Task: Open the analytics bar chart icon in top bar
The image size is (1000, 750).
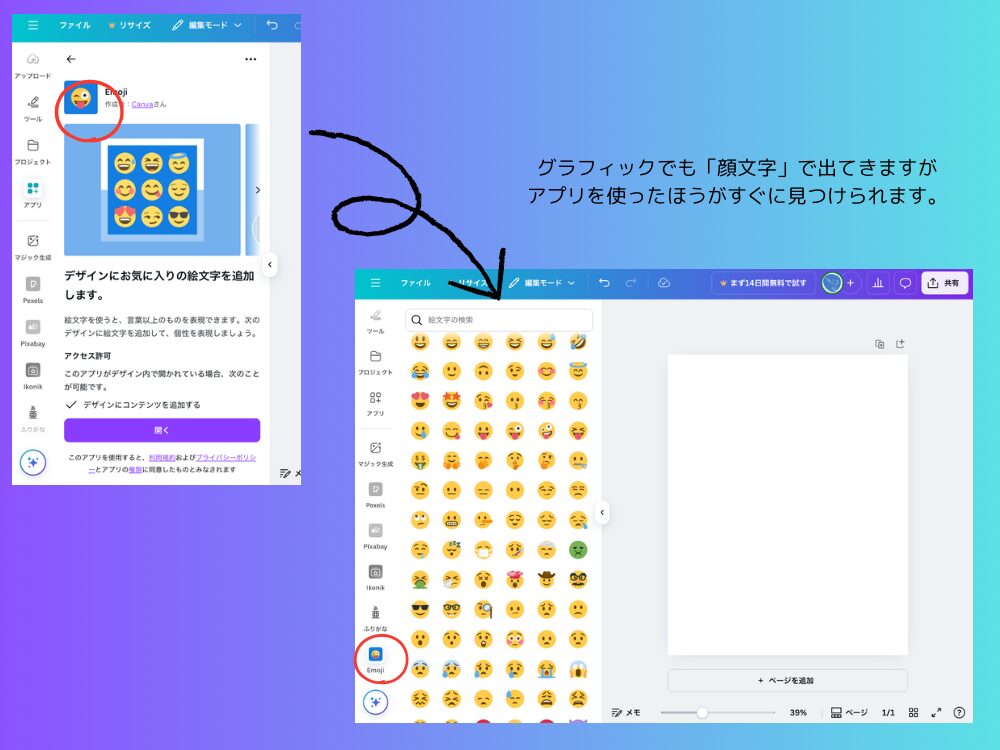Action: point(878,283)
